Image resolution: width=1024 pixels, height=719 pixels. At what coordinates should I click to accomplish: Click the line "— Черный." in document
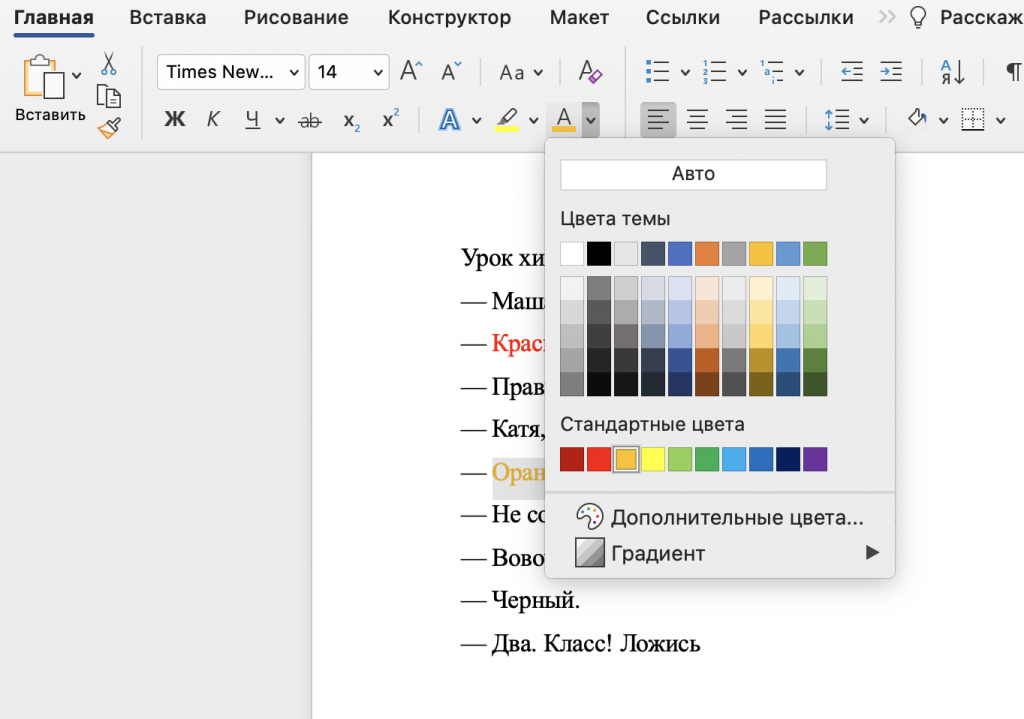pyautogui.click(x=520, y=599)
